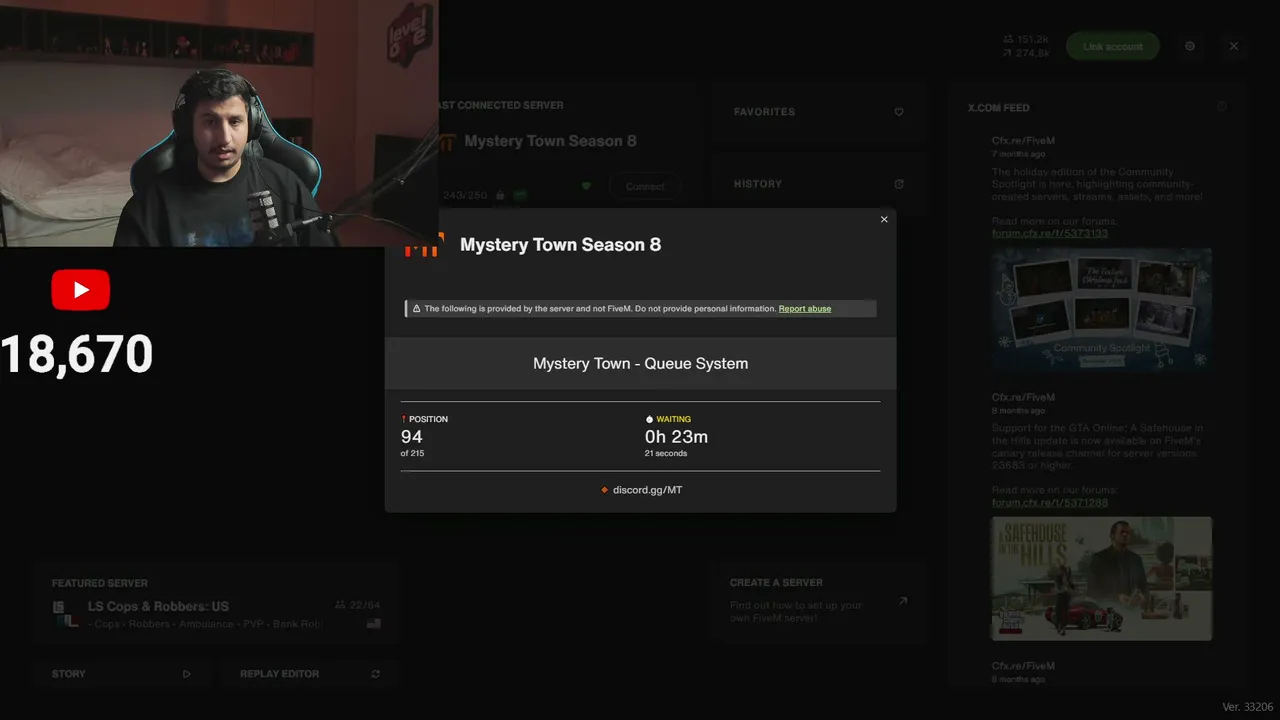This screenshot has width=1280, height=720.
Task: Click the warning triangle icon in notice
Action: click(416, 309)
